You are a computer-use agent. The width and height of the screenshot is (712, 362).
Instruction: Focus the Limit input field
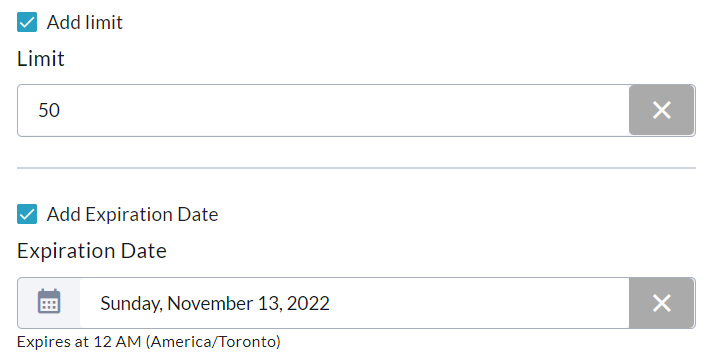(x=323, y=110)
